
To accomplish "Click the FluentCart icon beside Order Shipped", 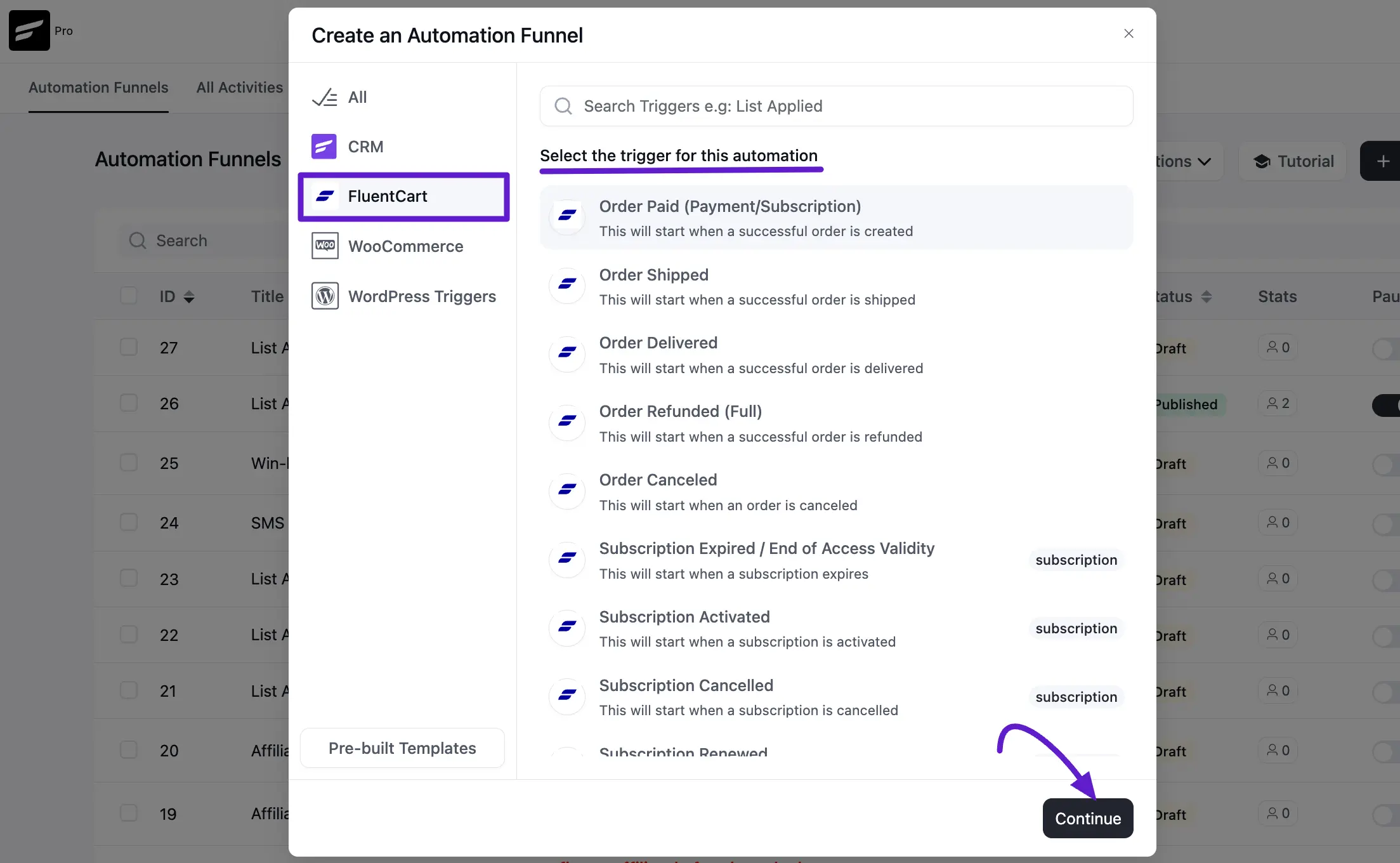I will tap(567, 285).
